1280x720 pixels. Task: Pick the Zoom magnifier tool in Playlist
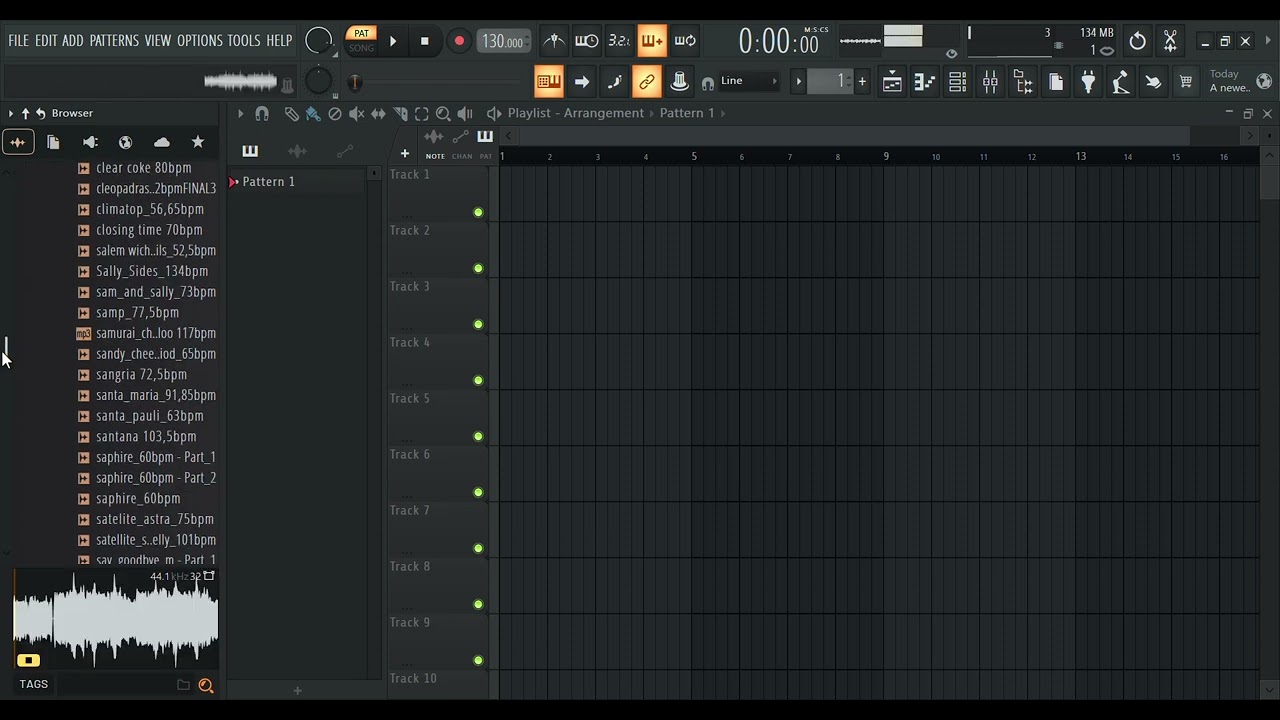pos(443,114)
